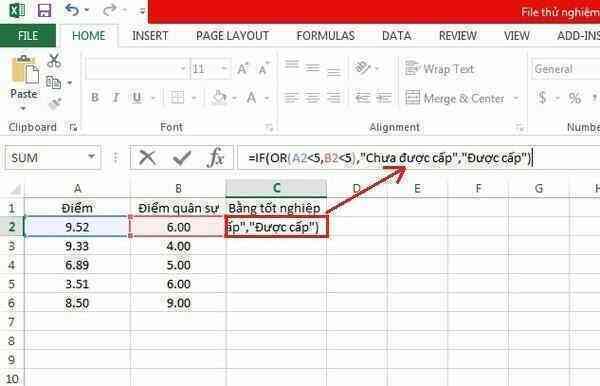The height and width of the screenshot is (386, 600).
Task: Confirm the formula with the checkmark
Action: point(182,157)
